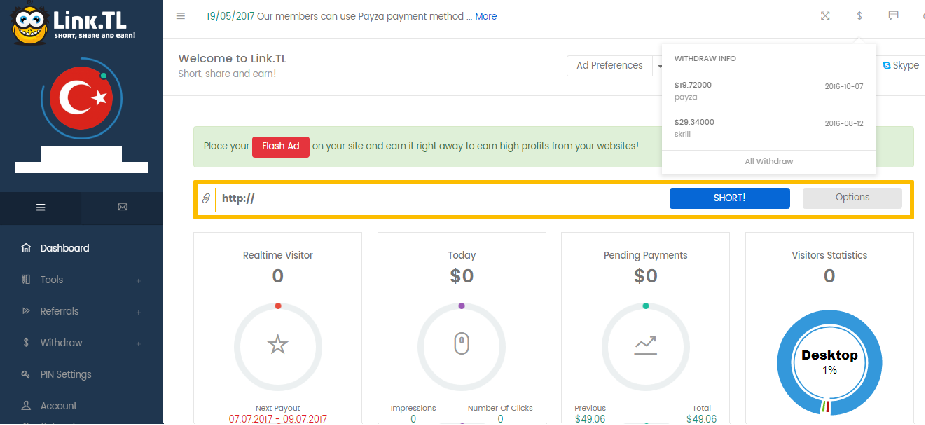925x425 pixels.
Task: Click the Referrals sidebar icon
Action: click(25, 311)
